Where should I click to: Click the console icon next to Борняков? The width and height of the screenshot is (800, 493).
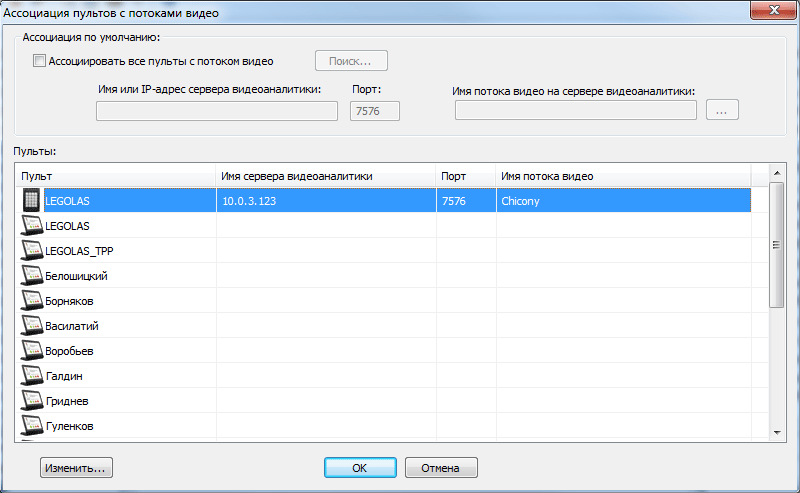point(32,301)
